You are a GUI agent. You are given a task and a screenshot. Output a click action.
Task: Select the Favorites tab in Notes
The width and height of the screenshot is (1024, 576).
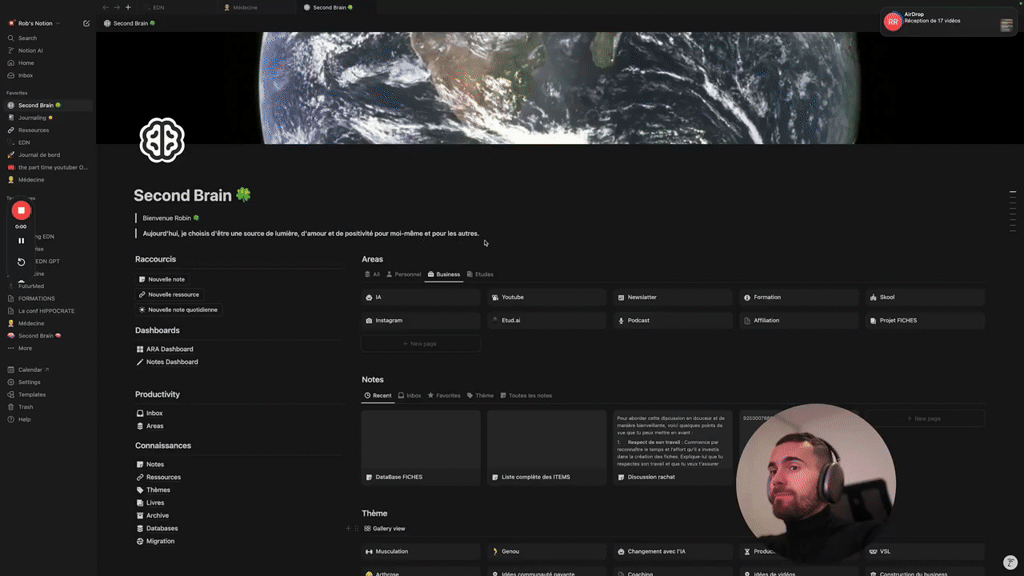click(443, 396)
